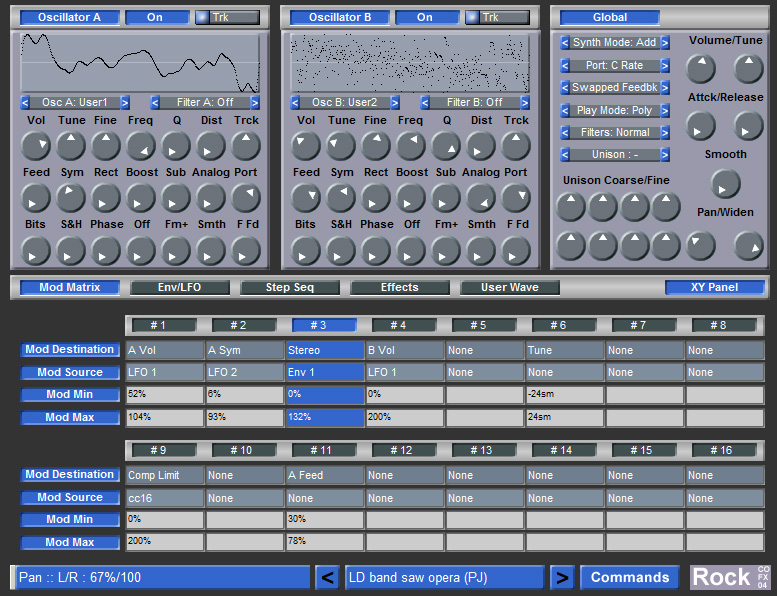This screenshot has height=596, width=777.
Task: Adjust the Oscillator A Tune knob
Action: click(x=71, y=146)
